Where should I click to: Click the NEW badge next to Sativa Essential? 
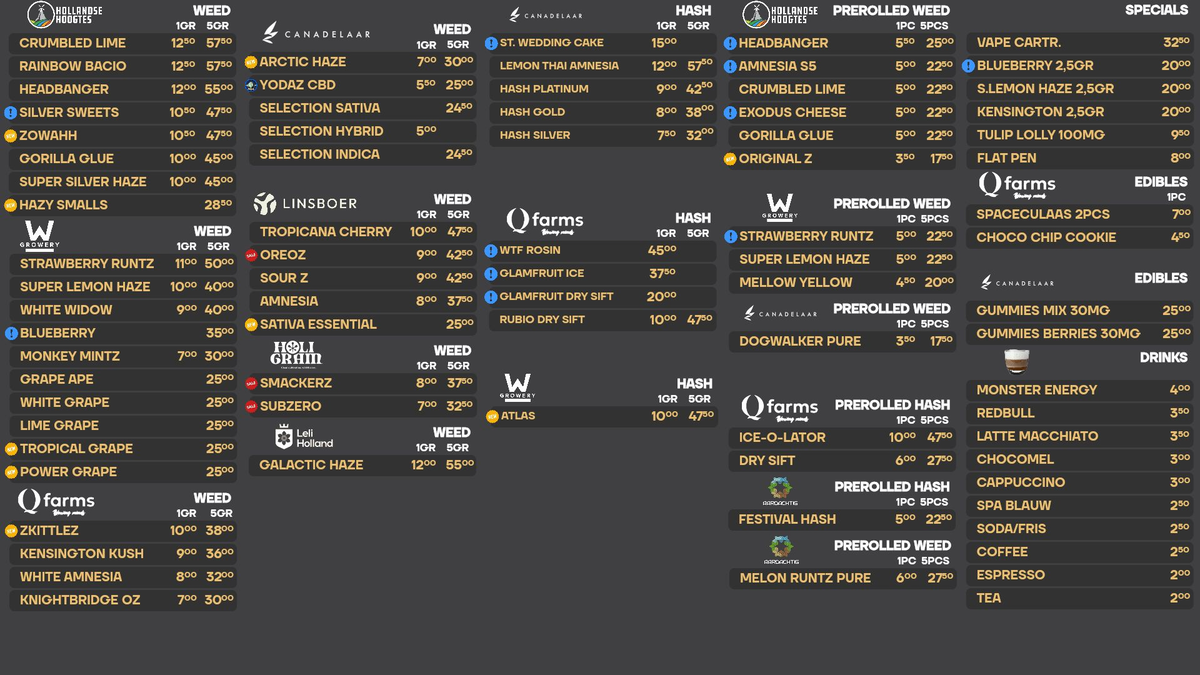[x=251, y=324]
